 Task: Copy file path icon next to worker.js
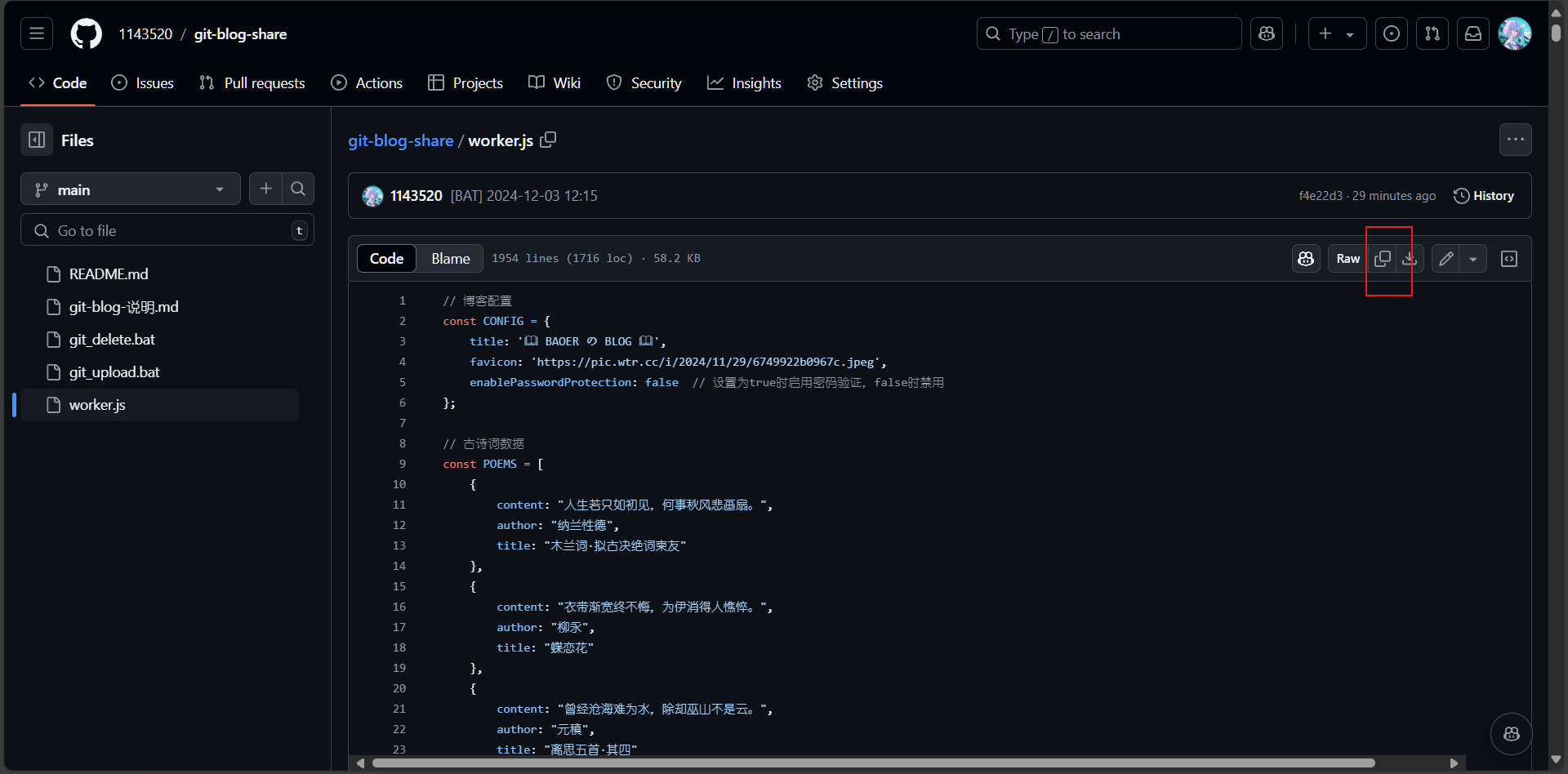click(548, 140)
